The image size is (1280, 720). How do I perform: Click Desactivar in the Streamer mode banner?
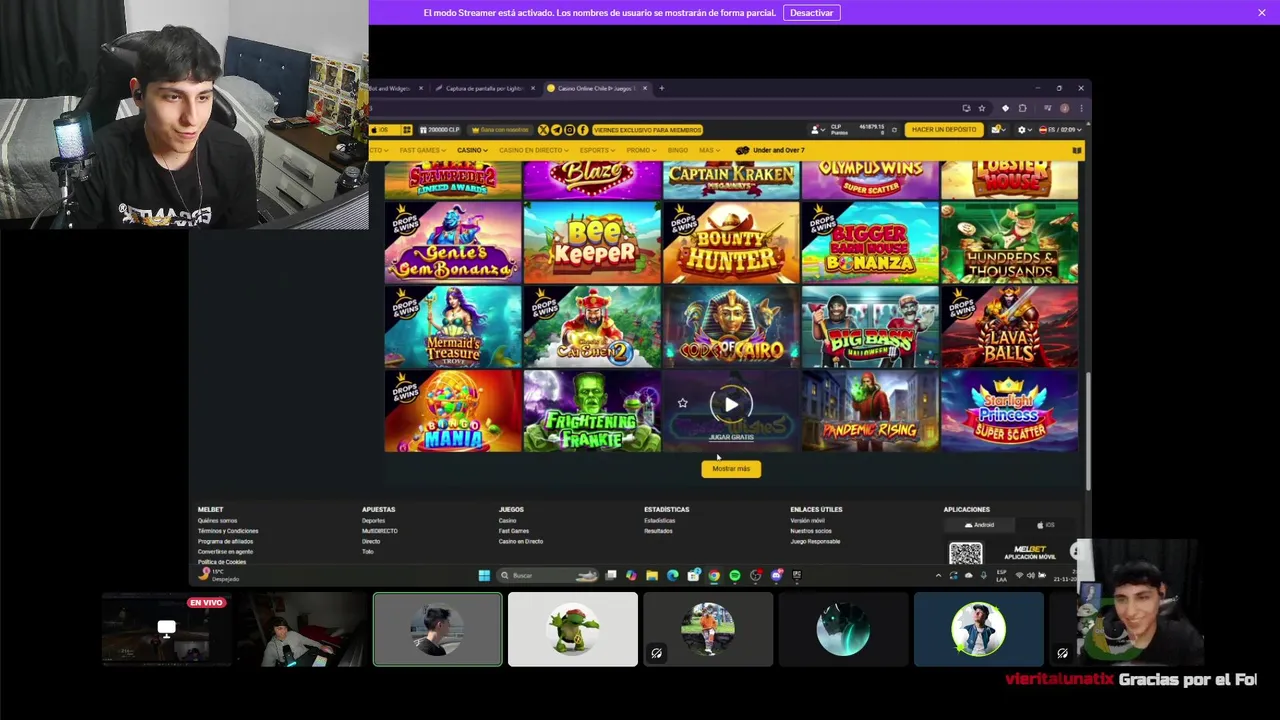pos(811,13)
